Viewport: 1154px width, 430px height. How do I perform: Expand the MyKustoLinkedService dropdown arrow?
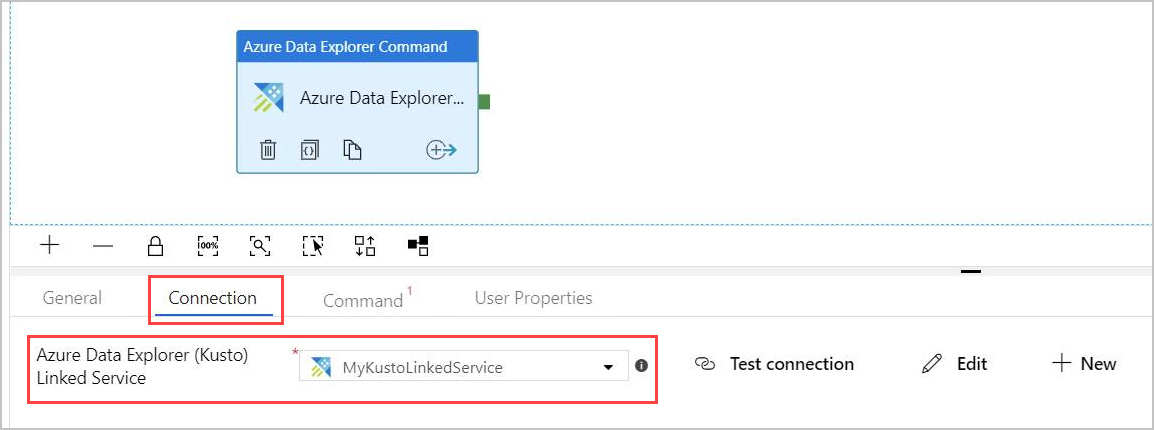[x=608, y=367]
